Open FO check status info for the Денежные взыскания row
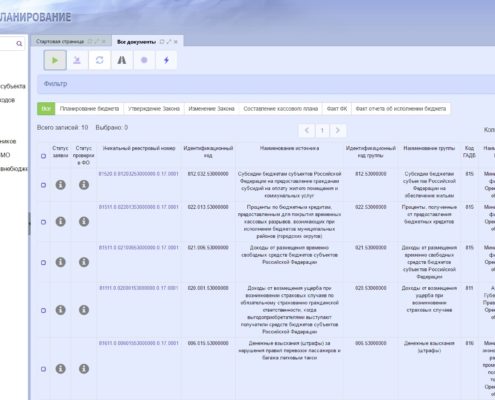This screenshot has width=495, height=400. 84,369
